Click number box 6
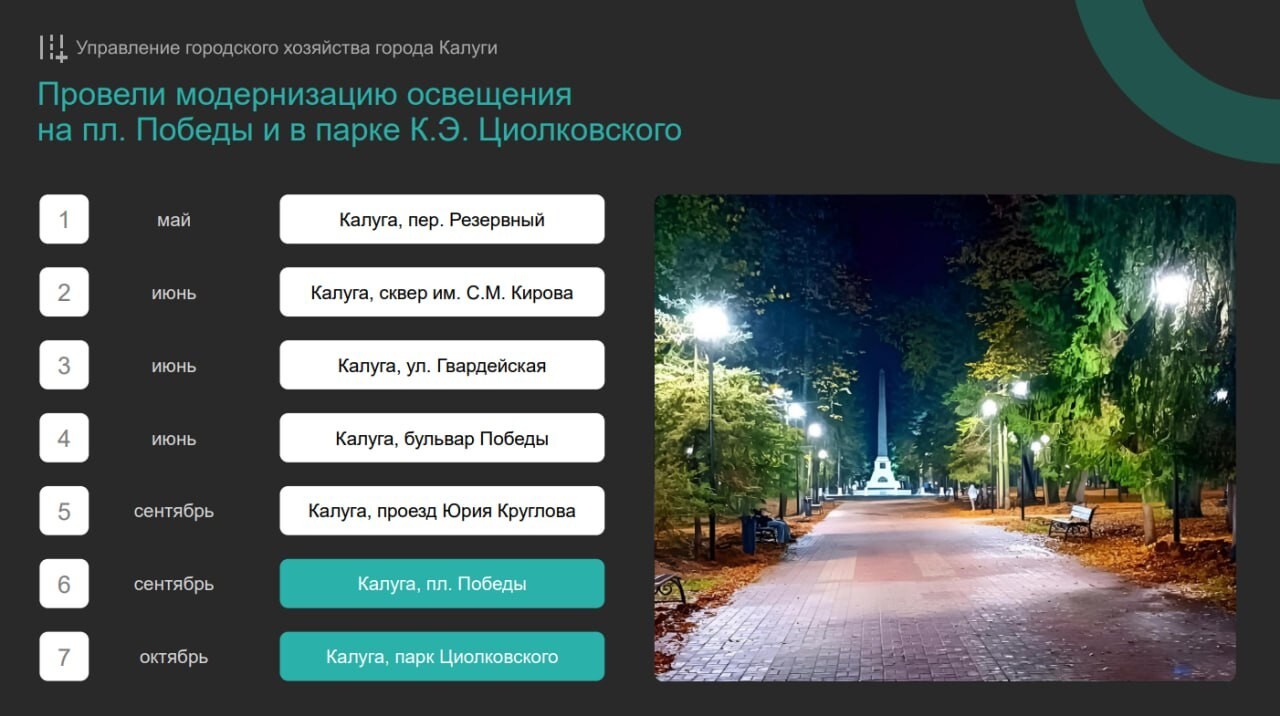 [64, 584]
